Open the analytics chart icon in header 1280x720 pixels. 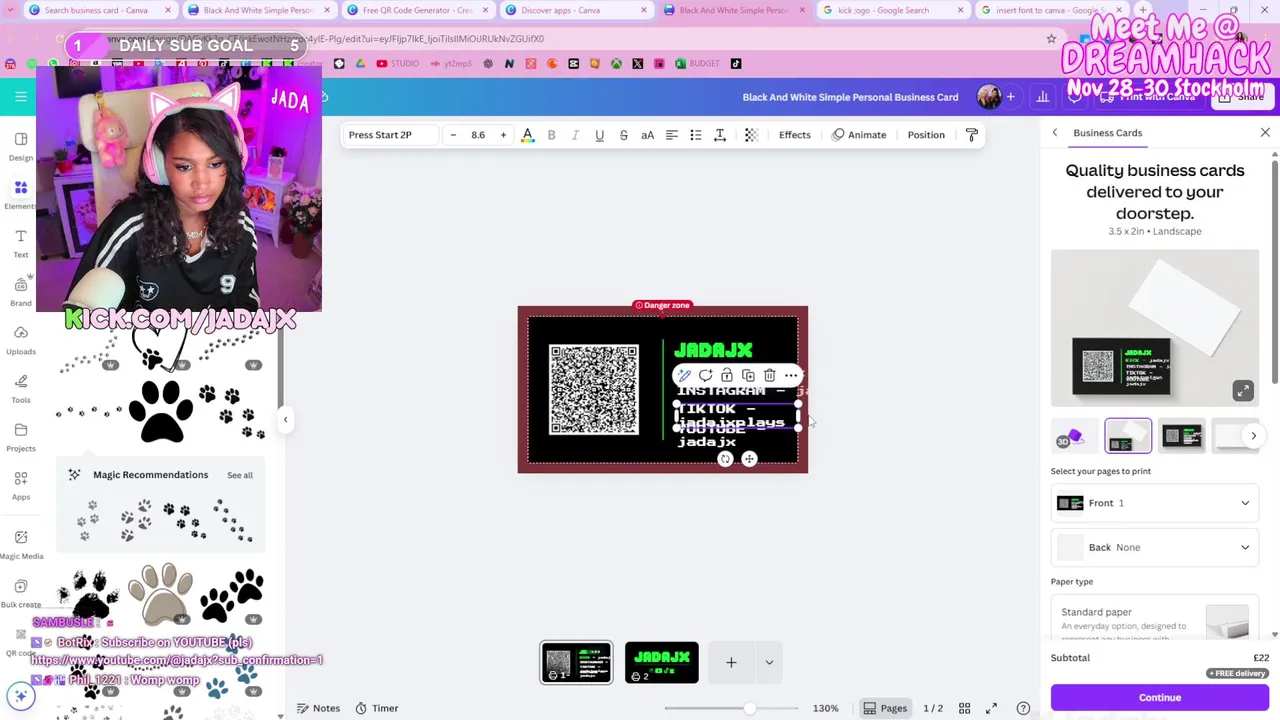tap(1043, 97)
